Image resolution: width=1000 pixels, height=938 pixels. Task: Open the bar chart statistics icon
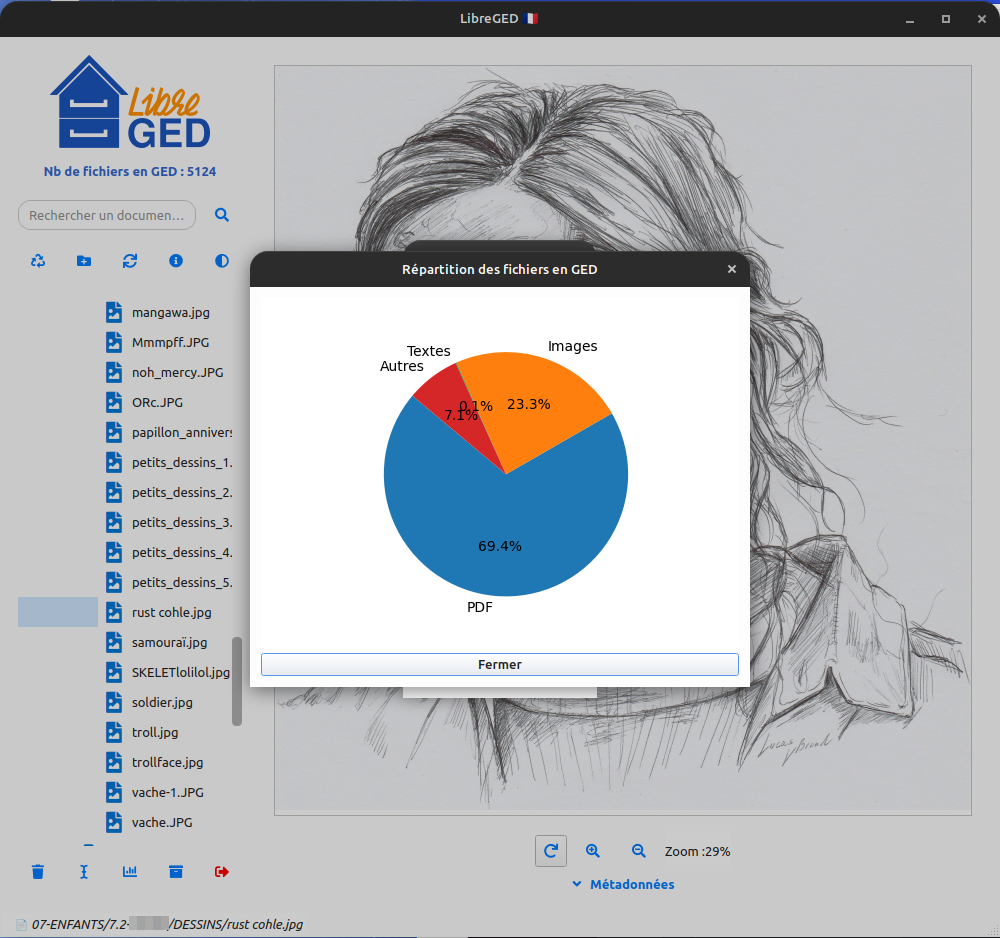coord(130,872)
